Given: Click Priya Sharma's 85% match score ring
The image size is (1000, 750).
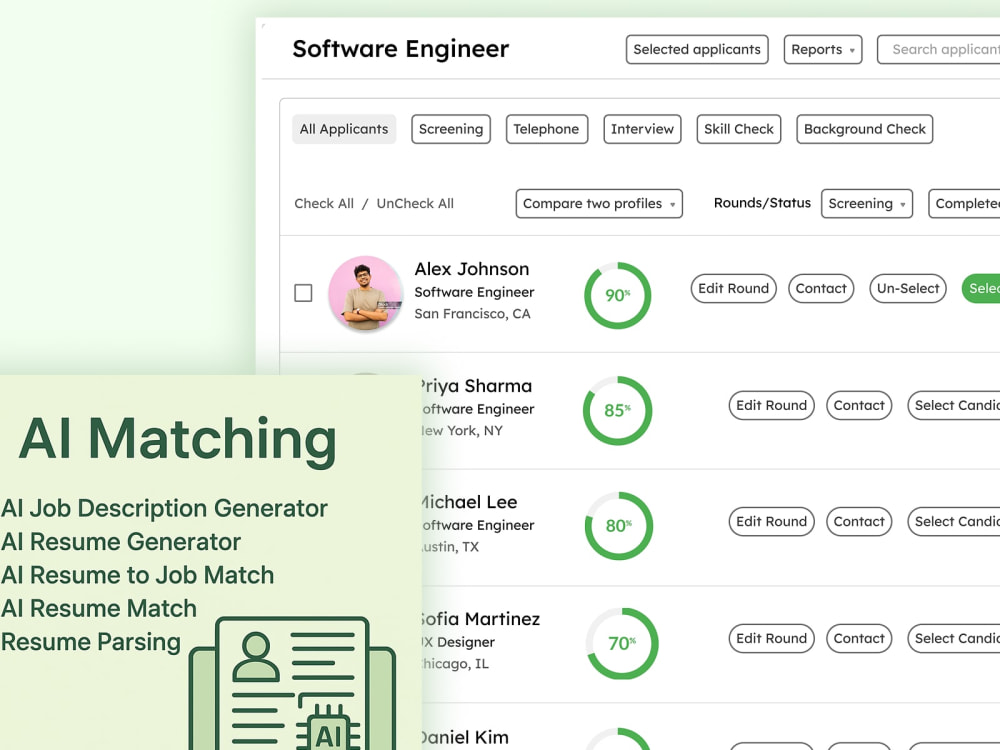Looking at the screenshot, I should [x=617, y=411].
